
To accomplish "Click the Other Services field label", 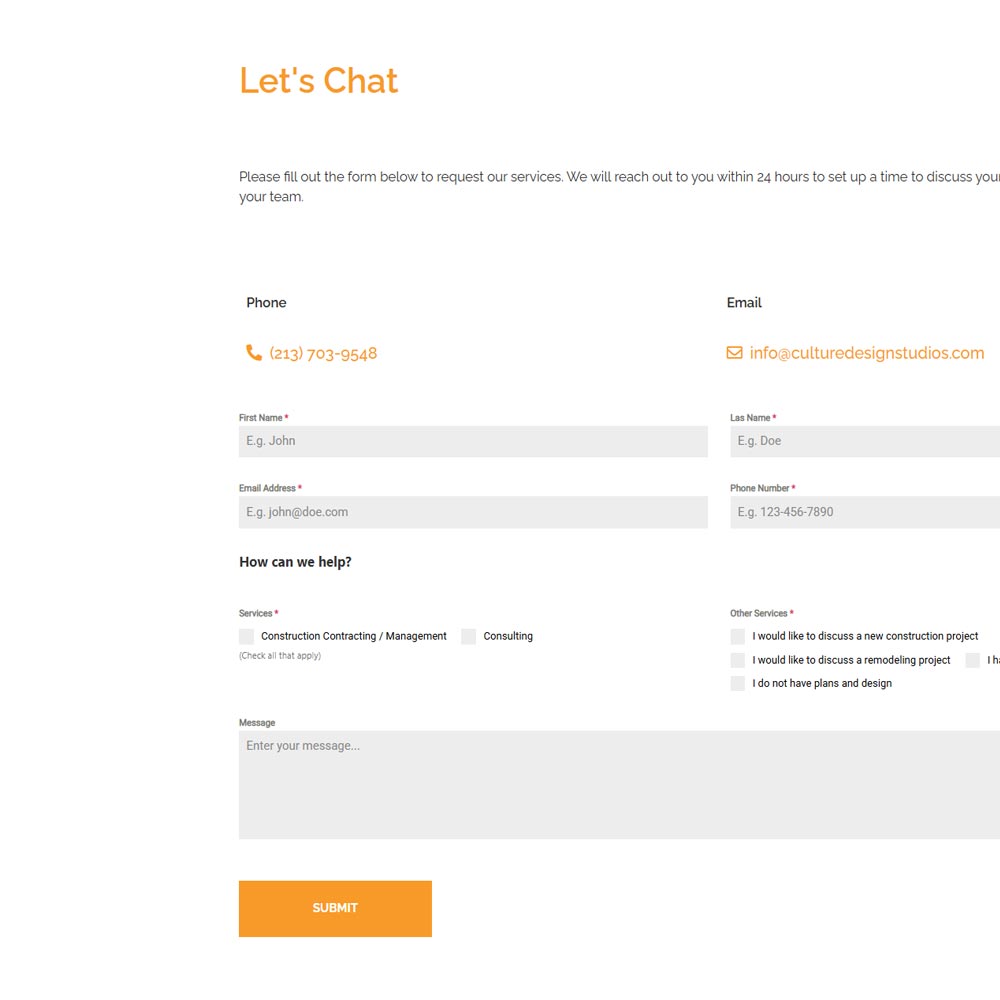I will point(759,614).
